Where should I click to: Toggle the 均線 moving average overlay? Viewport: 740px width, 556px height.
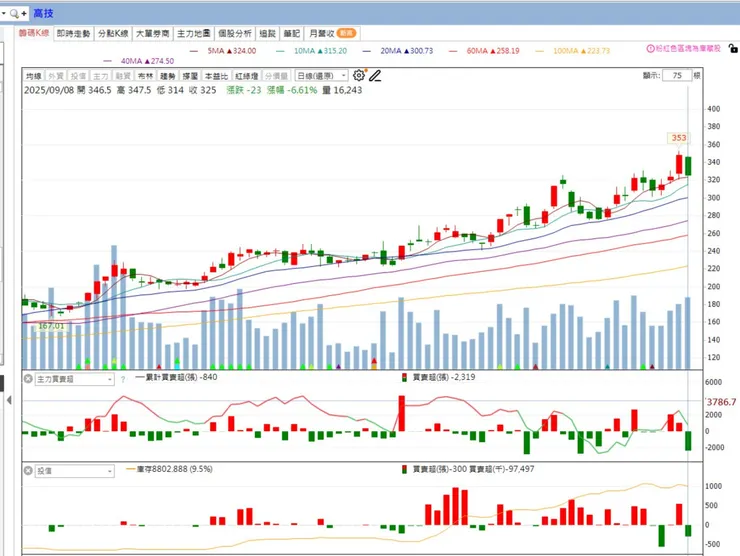(x=34, y=76)
